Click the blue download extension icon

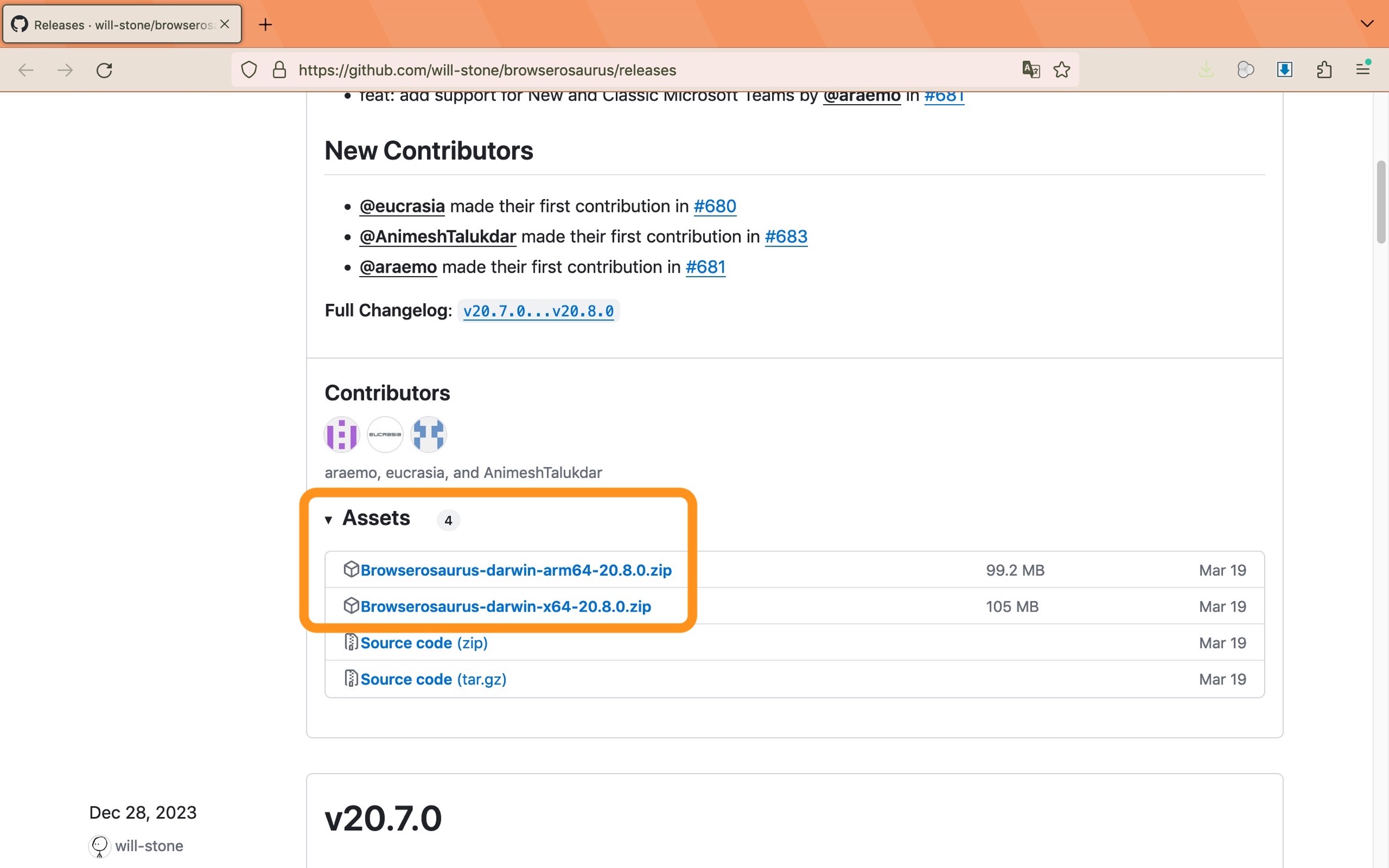1284,70
